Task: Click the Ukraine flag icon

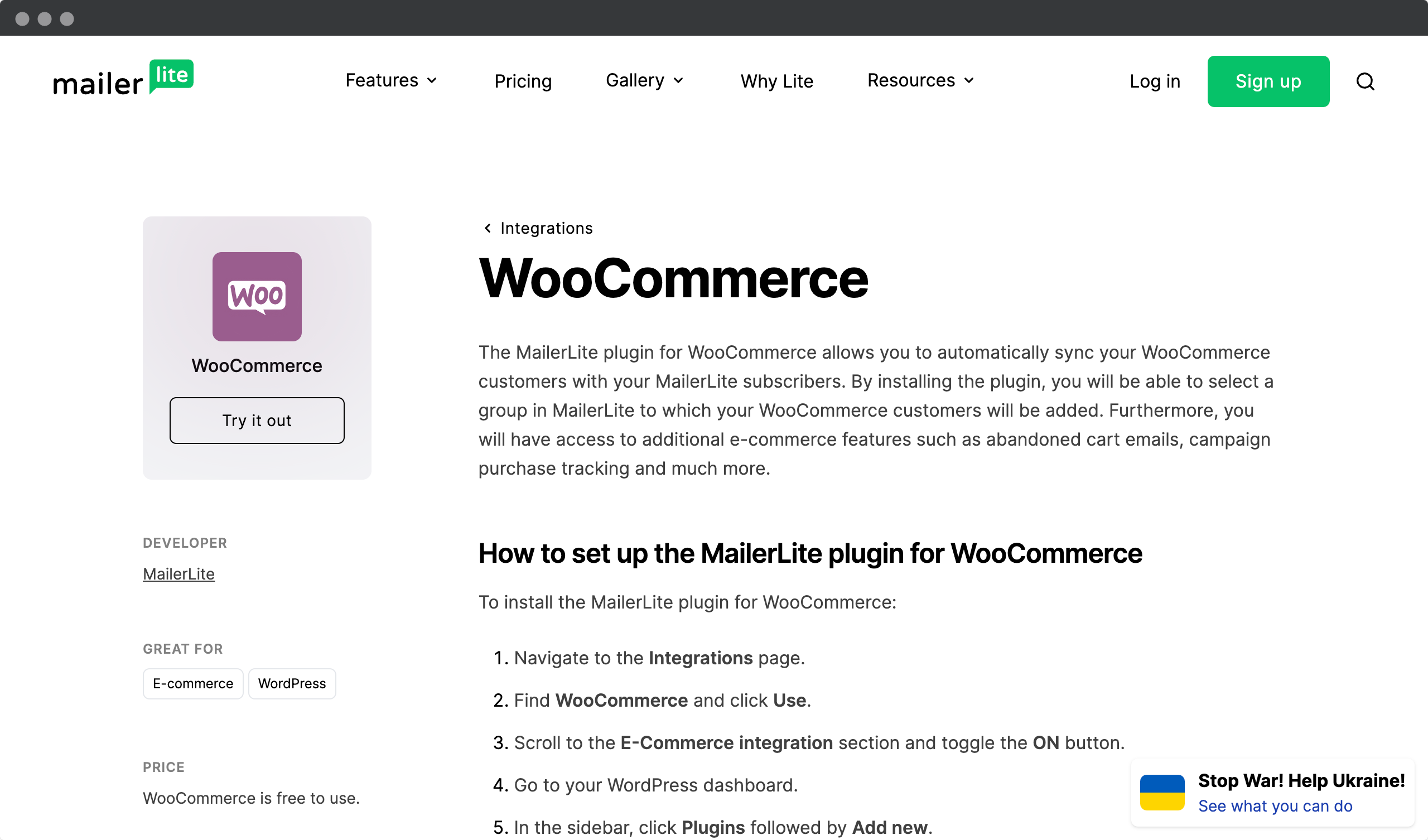Action: click(x=1163, y=793)
